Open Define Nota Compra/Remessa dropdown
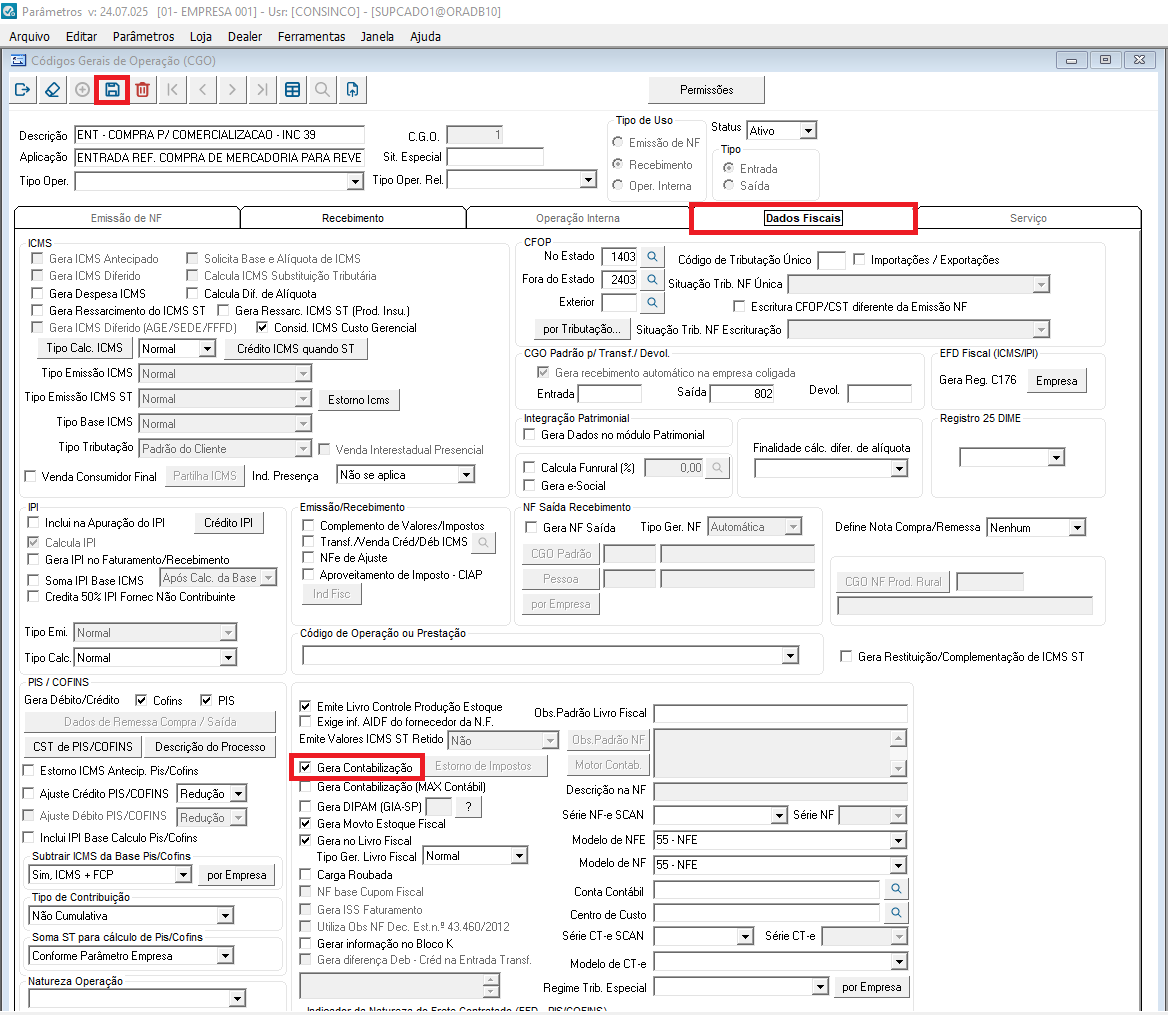The image size is (1168, 1015). pos(1076,527)
